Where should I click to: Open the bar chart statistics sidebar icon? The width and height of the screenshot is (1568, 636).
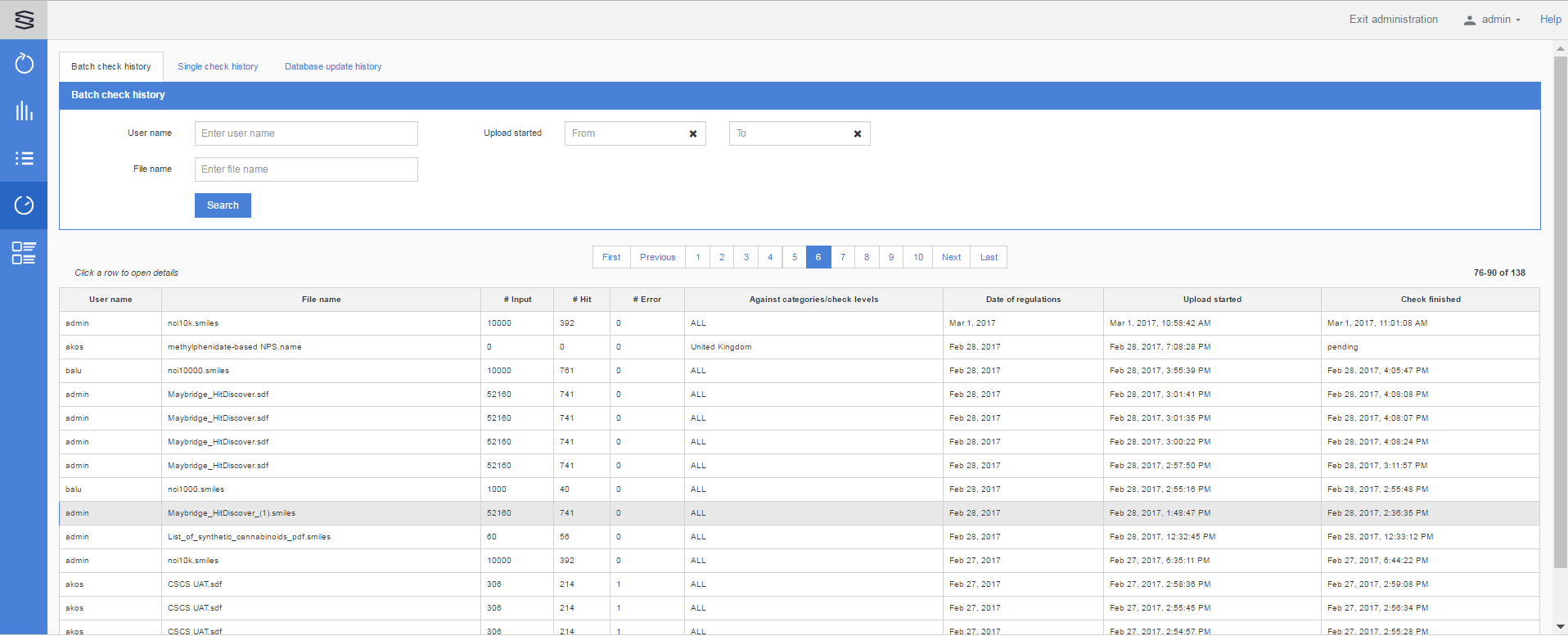(24, 111)
